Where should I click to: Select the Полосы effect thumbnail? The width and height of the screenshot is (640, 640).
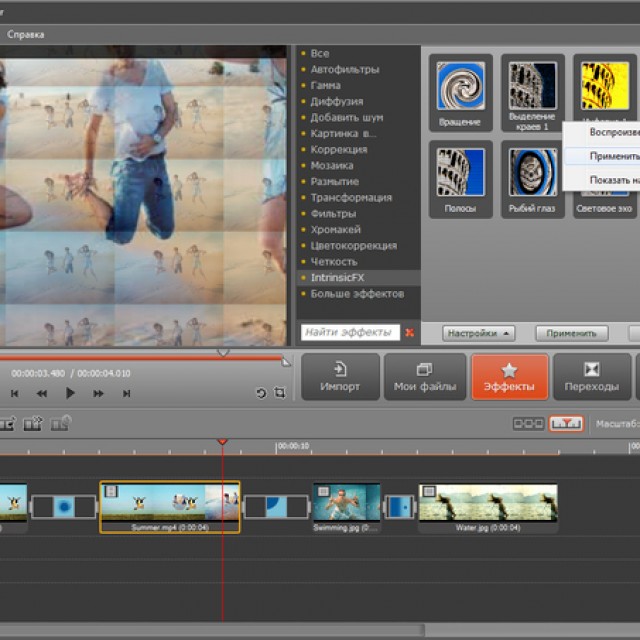460,173
